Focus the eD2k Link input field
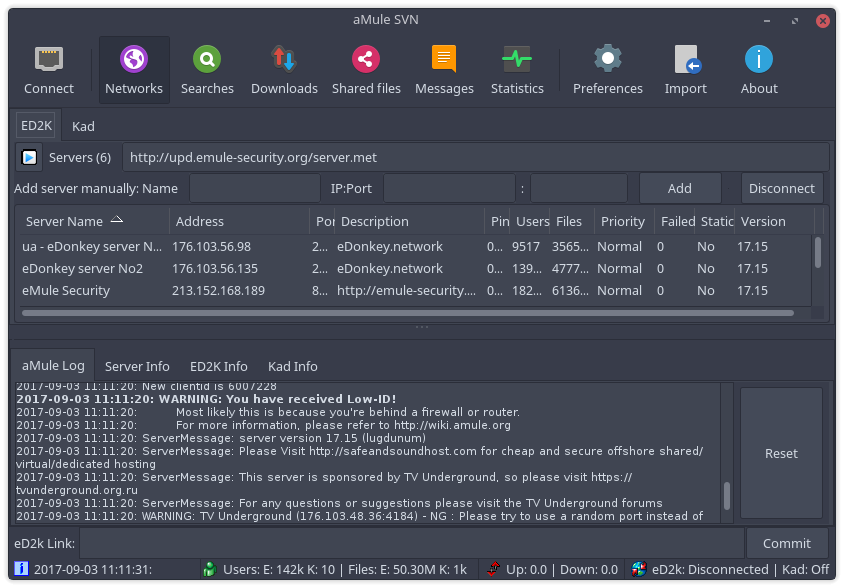 pyautogui.click(x=412, y=543)
